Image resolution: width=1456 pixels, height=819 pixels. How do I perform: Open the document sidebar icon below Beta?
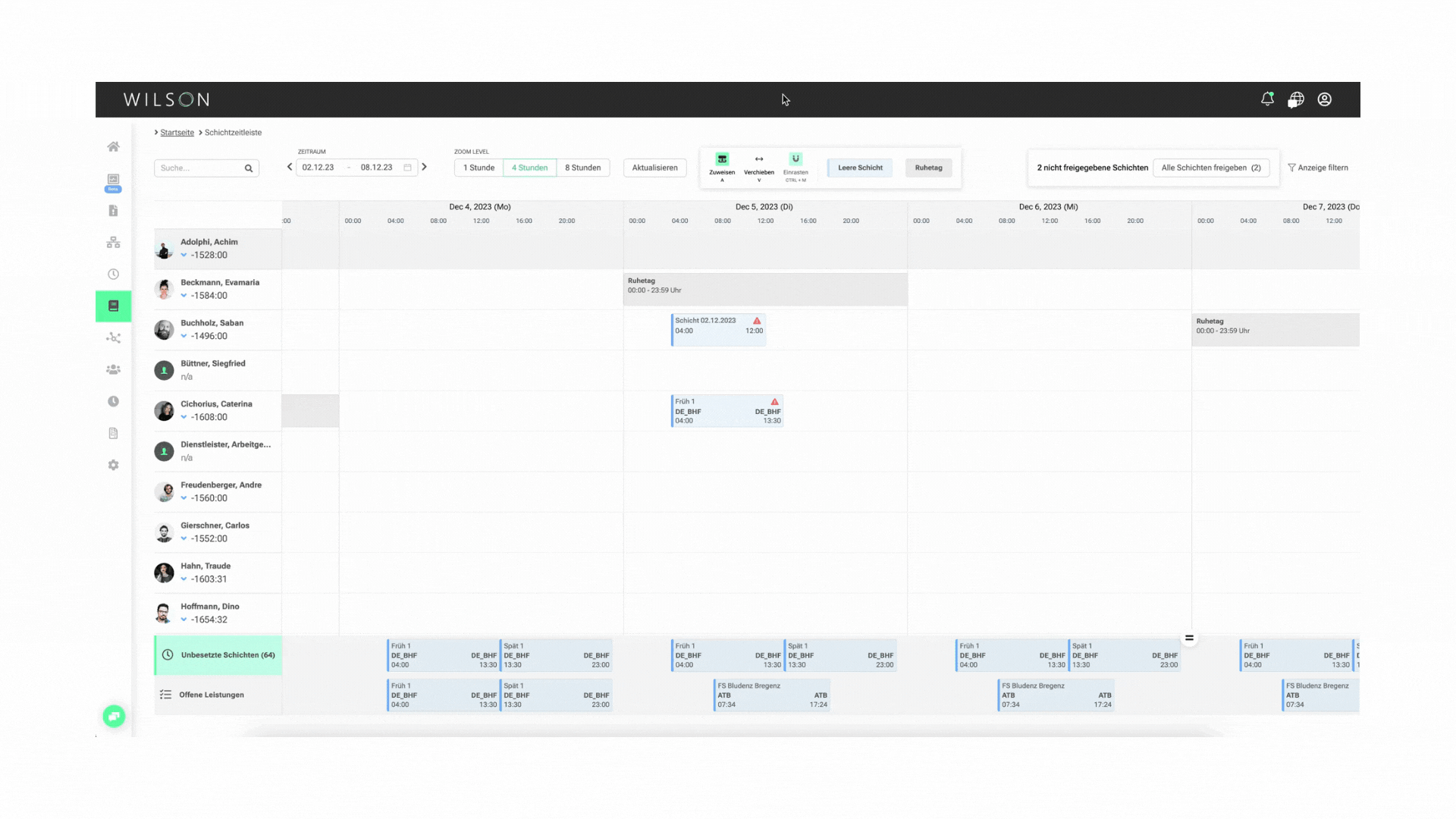point(113,211)
